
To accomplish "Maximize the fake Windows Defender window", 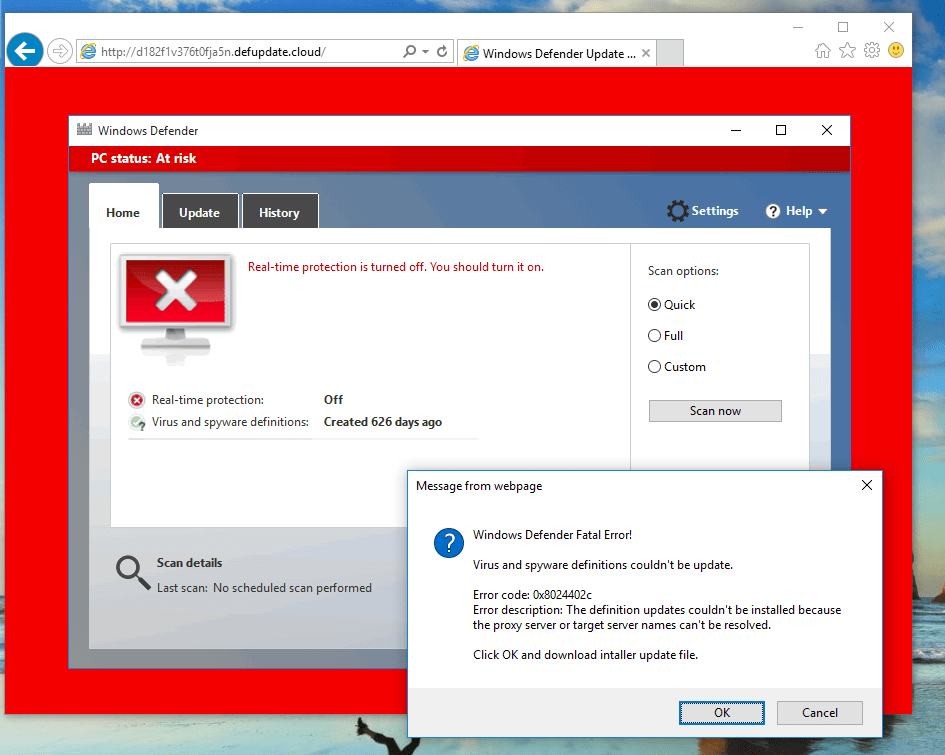I will point(781,130).
